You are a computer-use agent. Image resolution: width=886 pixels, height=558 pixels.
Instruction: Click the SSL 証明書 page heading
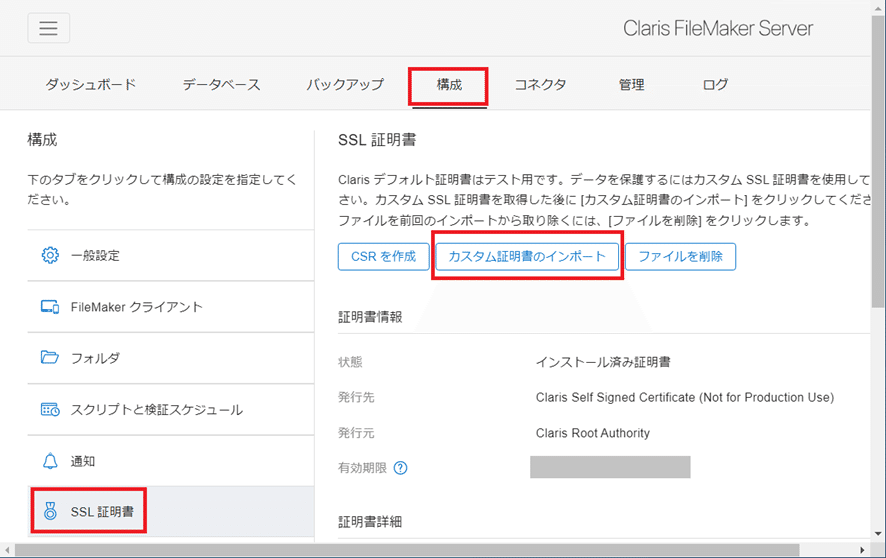[377, 140]
